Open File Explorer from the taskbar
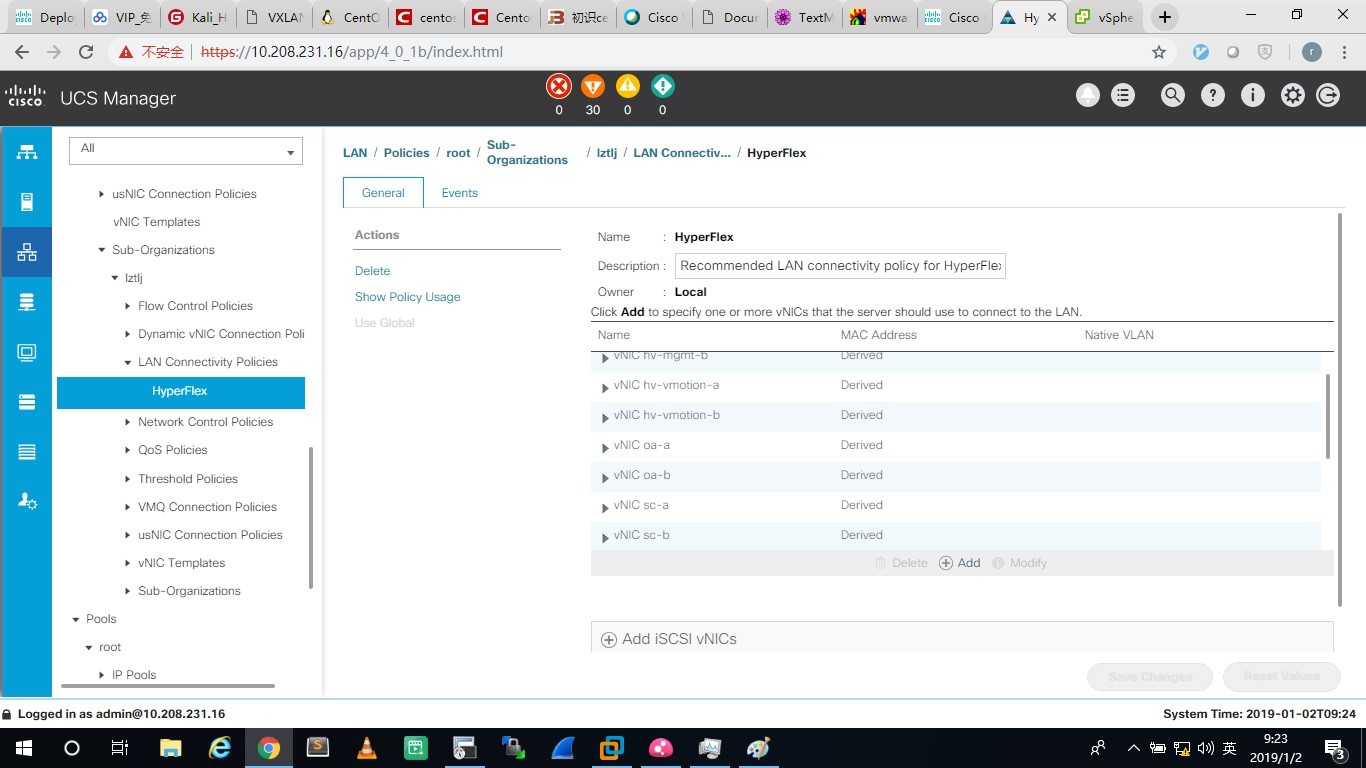Image resolution: width=1366 pixels, height=768 pixels. [170, 747]
